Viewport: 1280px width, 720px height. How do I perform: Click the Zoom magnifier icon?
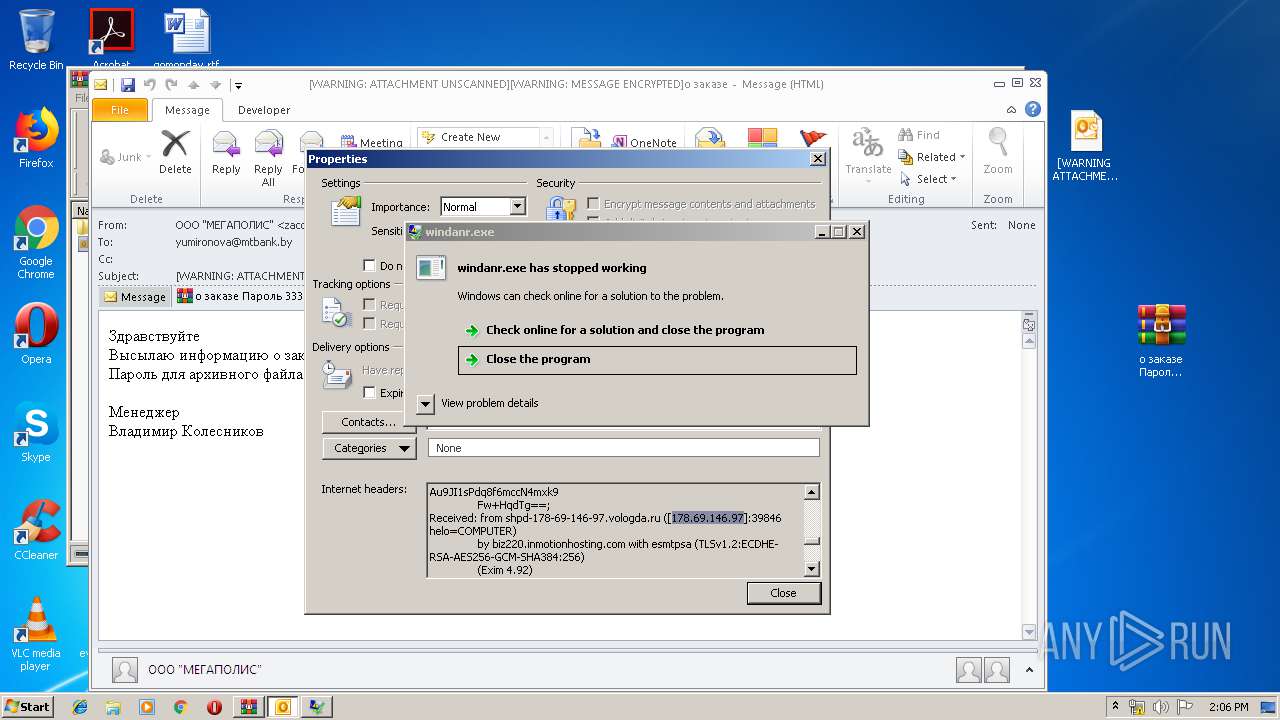click(x=997, y=143)
